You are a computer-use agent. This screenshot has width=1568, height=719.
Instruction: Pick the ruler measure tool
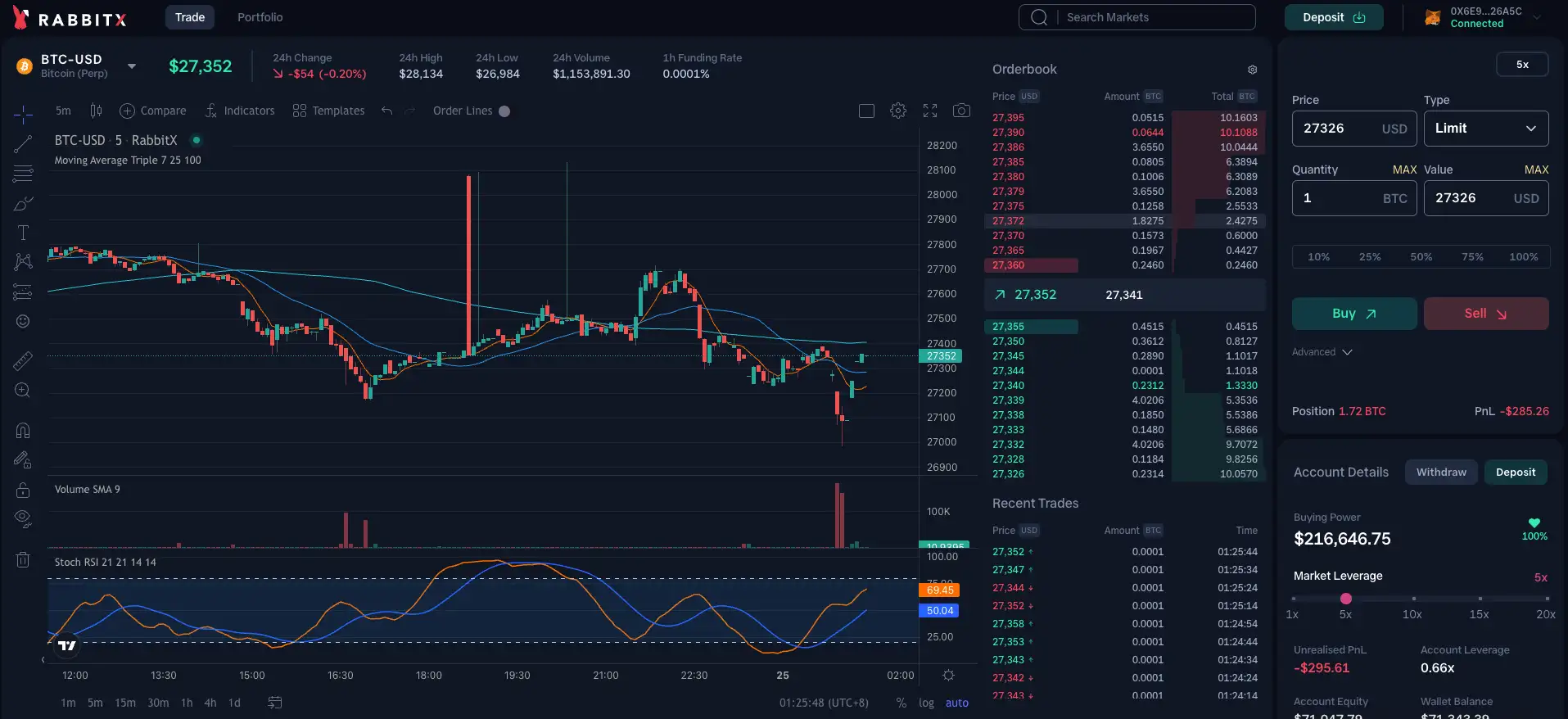[23, 360]
